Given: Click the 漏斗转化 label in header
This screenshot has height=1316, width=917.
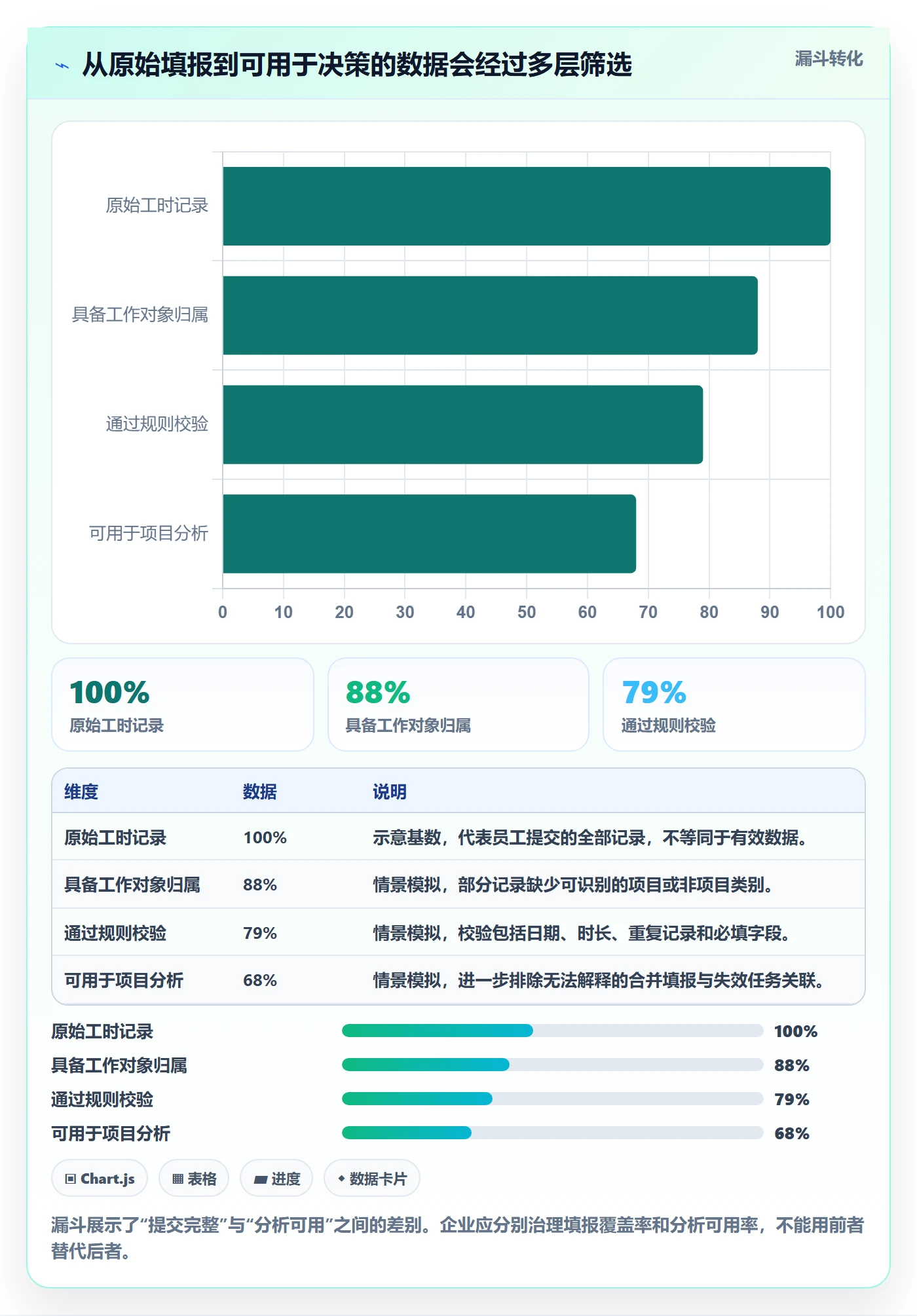Looking at the screenshot, I should [x=829, y=59].
